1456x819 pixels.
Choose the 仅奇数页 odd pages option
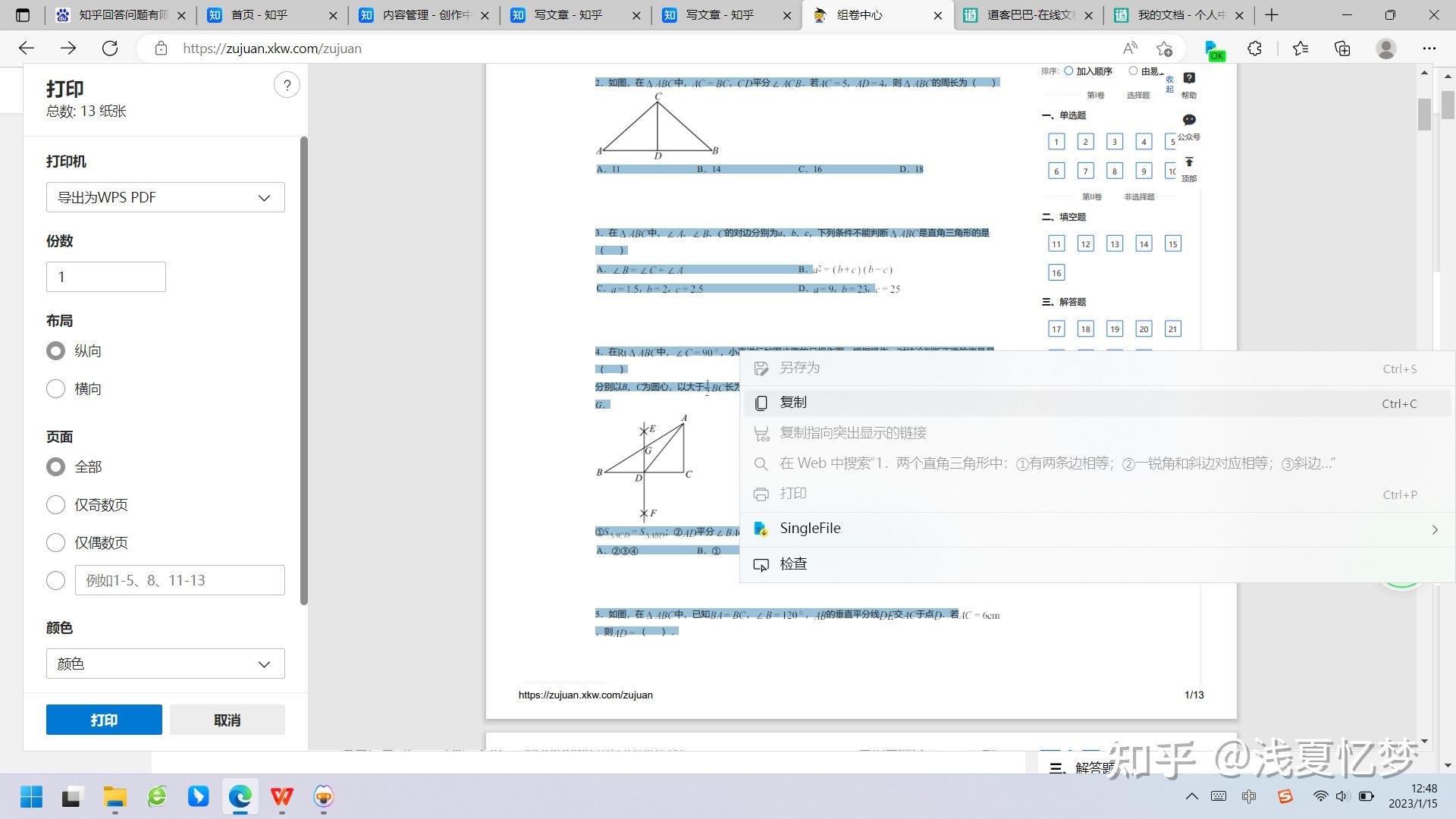coord(56,505)
